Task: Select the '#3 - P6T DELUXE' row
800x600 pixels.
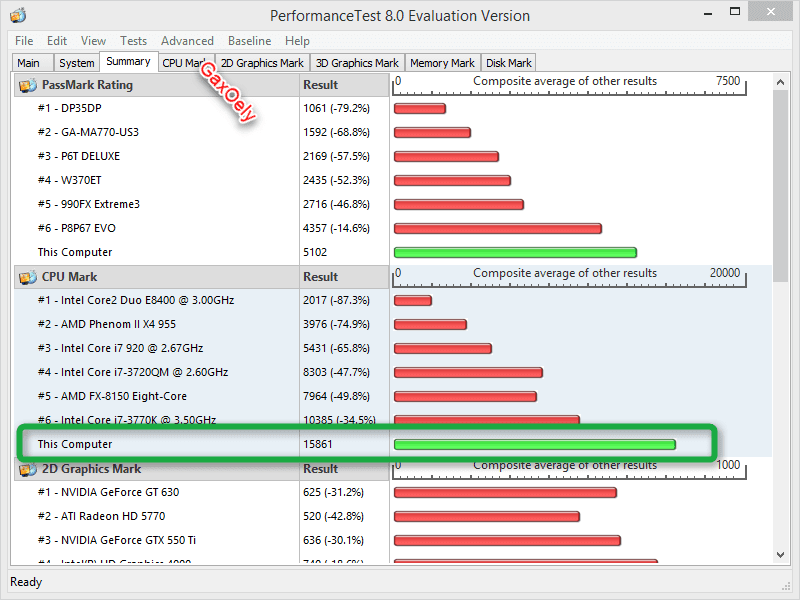Action: (x=393, y=156)
